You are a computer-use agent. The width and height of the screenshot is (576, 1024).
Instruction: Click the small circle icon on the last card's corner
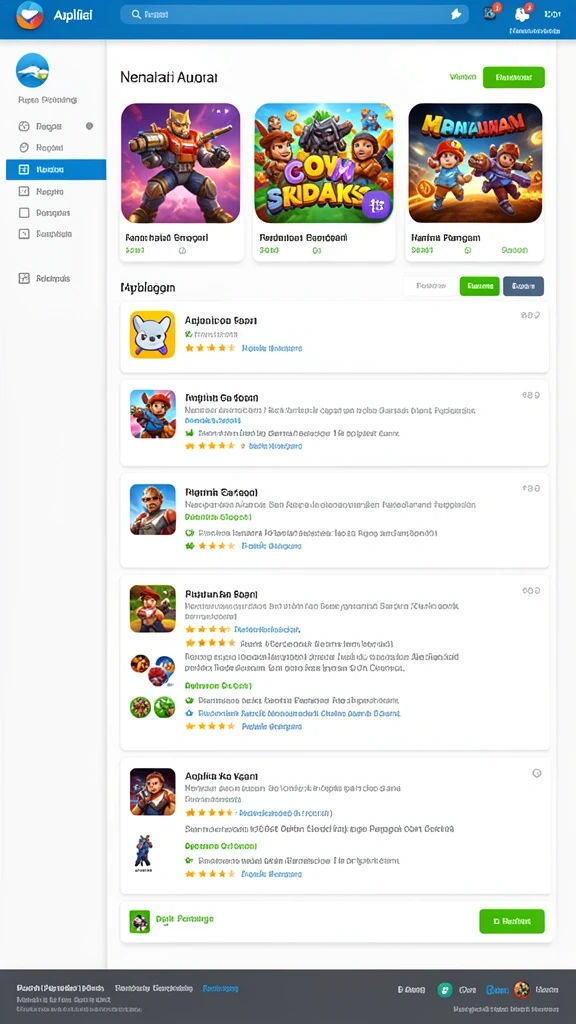(x=537, y=773)
